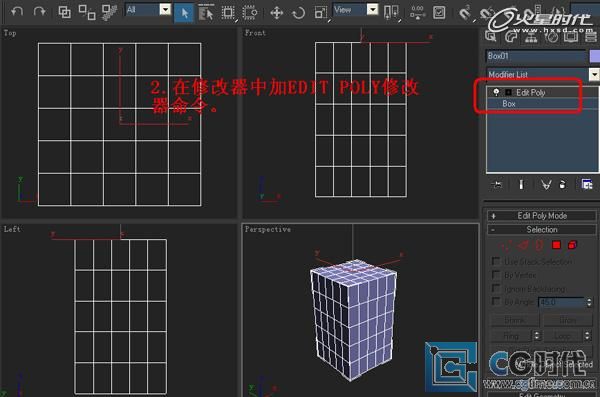Check the By Vertex option
The image size is (600, 397).
point(496,274)
